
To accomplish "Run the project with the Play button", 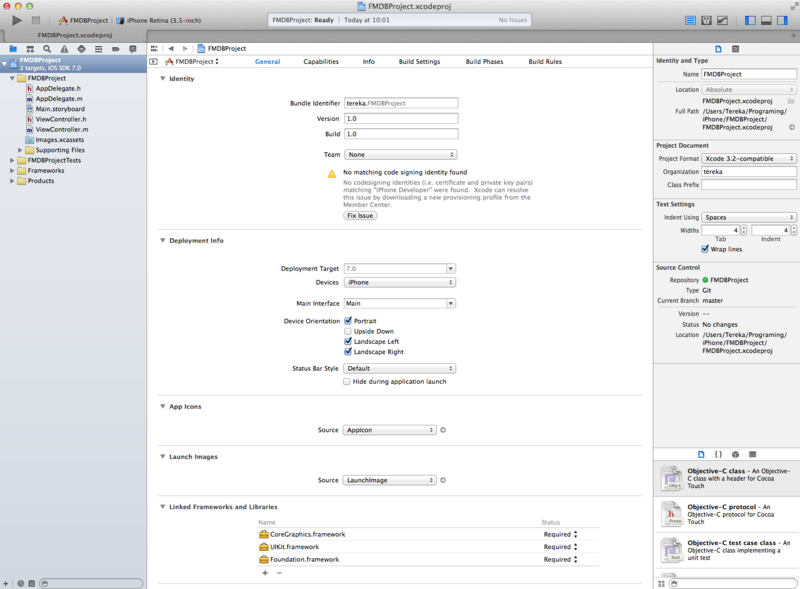I will tap(17, 20).
